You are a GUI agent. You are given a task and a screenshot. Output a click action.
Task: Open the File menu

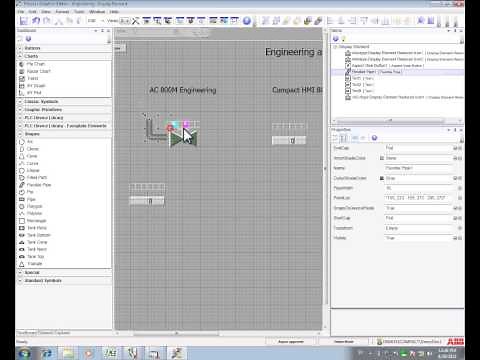point(21,12)
